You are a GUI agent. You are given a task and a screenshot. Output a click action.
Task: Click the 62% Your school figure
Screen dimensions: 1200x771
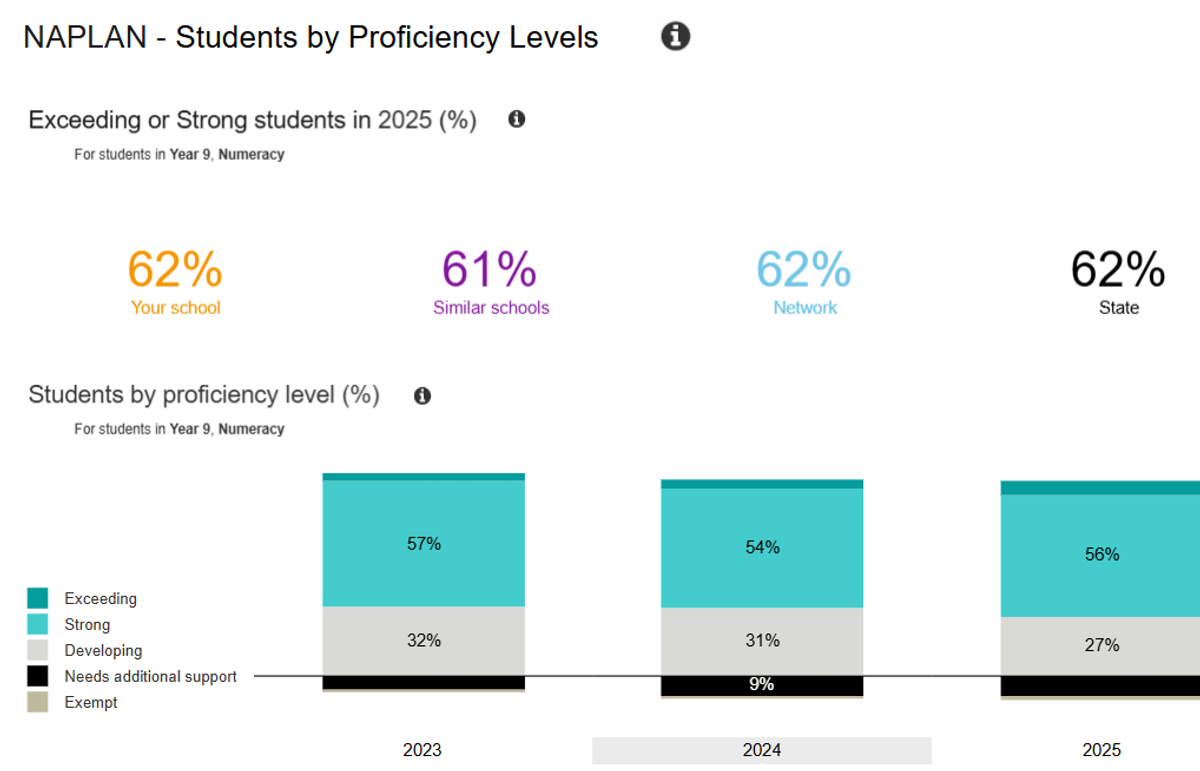click(x=175, y=270)
